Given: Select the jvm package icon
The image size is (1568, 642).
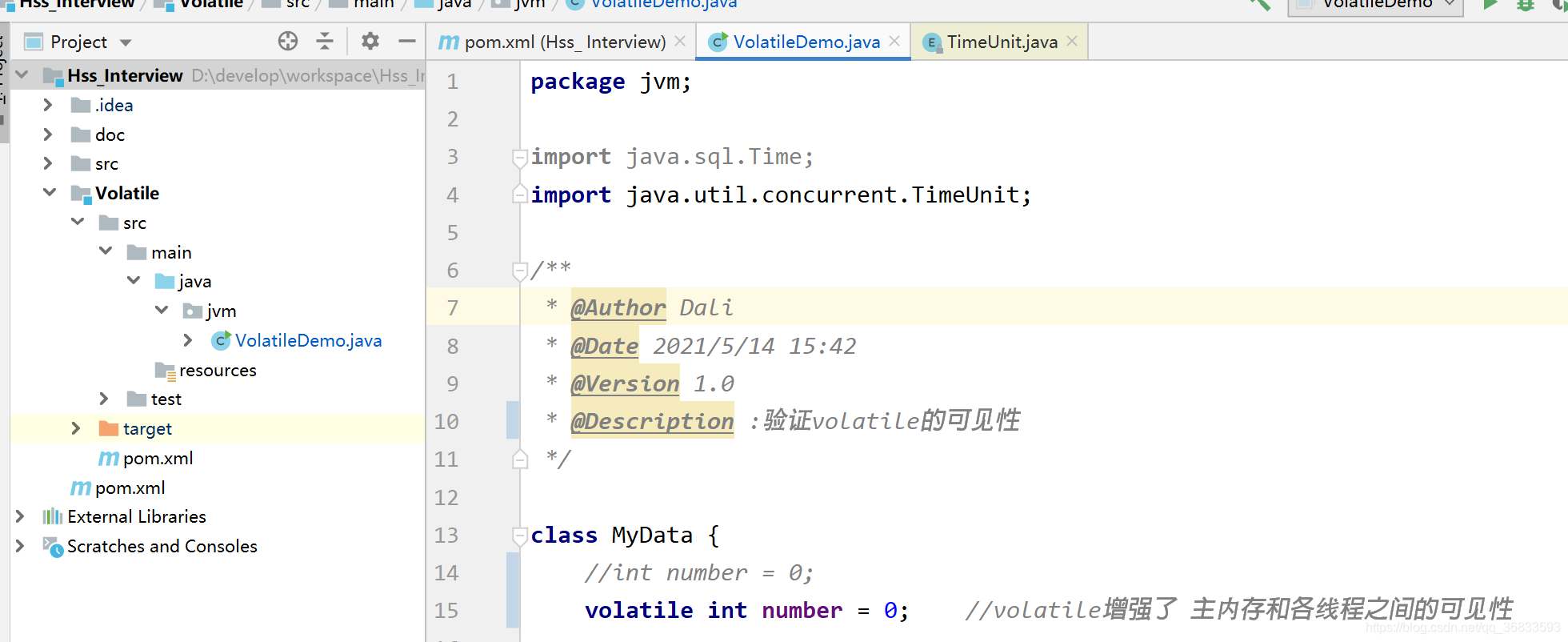Looking at the screenshot, I should point(192,311).
